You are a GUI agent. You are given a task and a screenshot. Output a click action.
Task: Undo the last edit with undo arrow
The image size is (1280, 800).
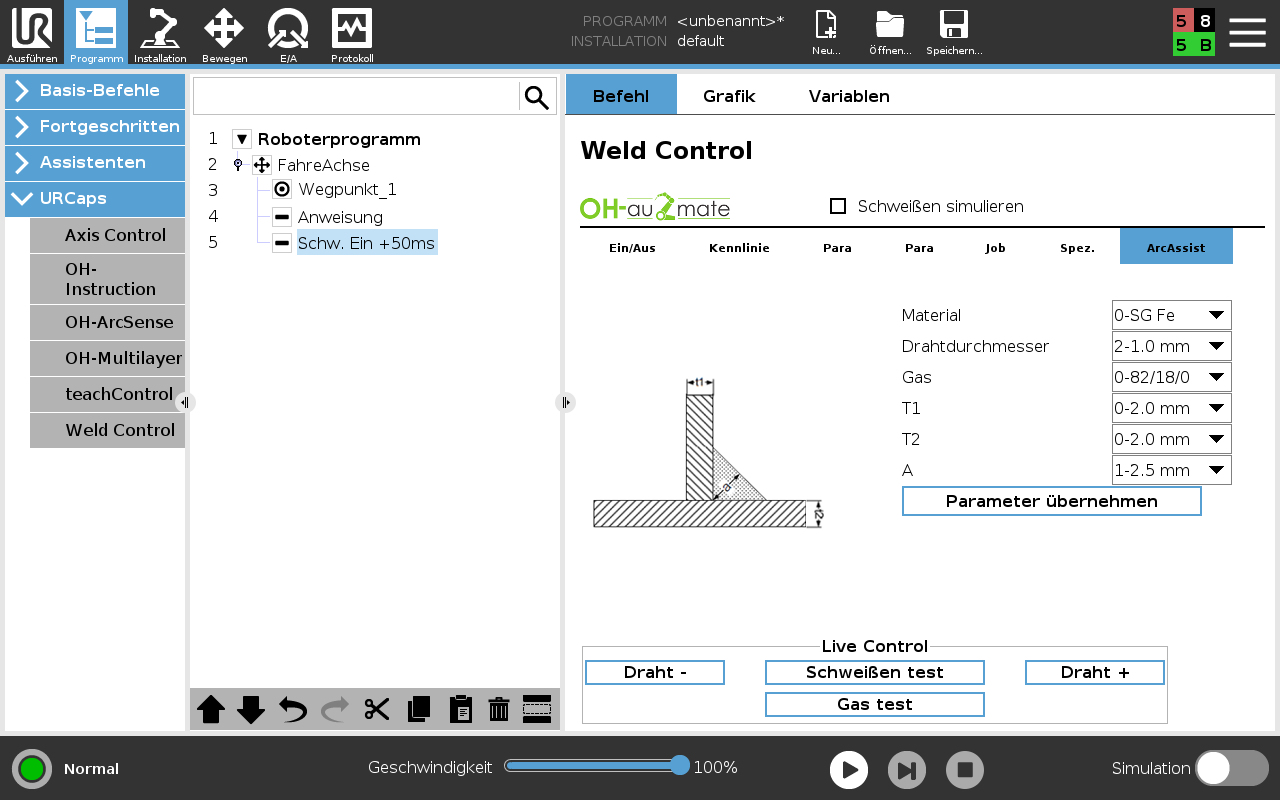pos(291,709)
